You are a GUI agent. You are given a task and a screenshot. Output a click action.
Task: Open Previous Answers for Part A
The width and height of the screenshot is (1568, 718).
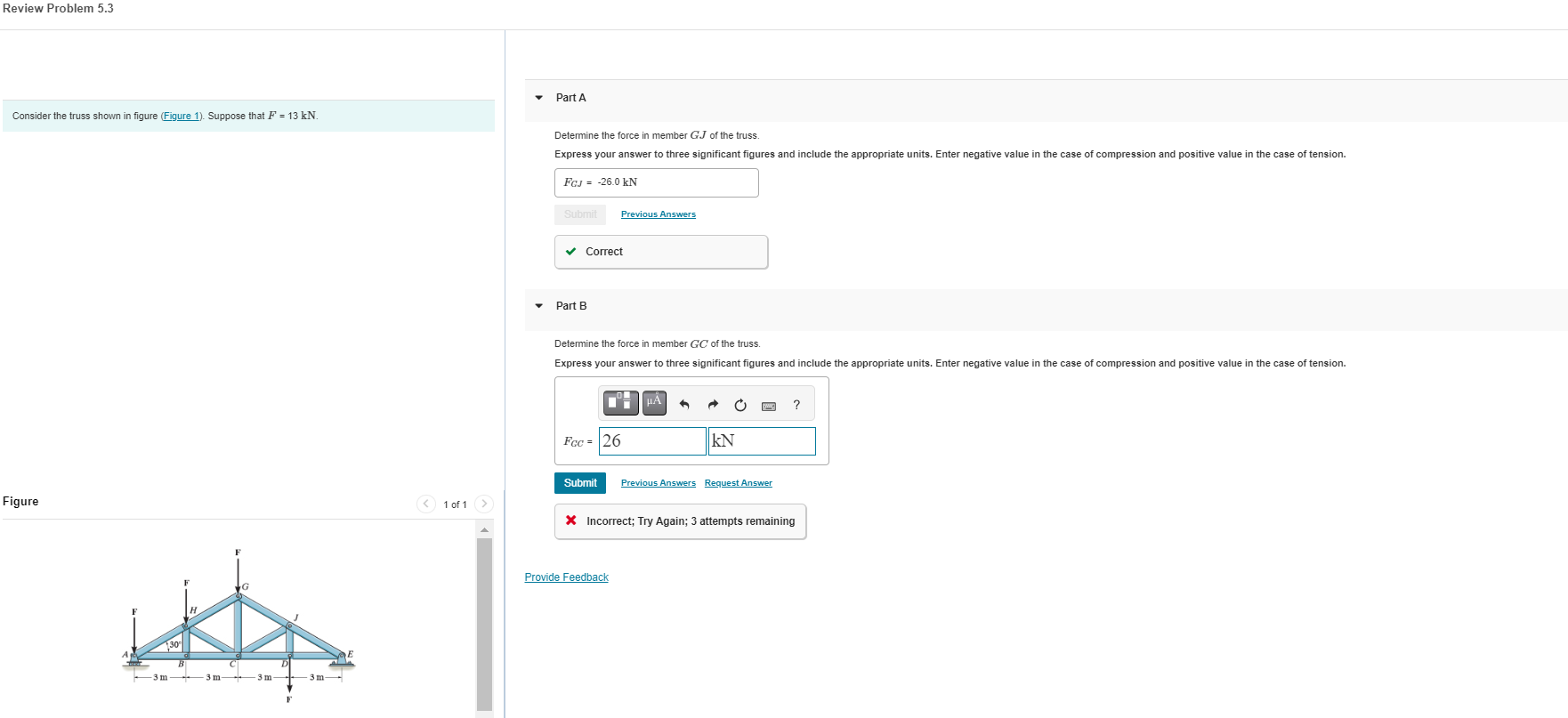tap(659, 214)
